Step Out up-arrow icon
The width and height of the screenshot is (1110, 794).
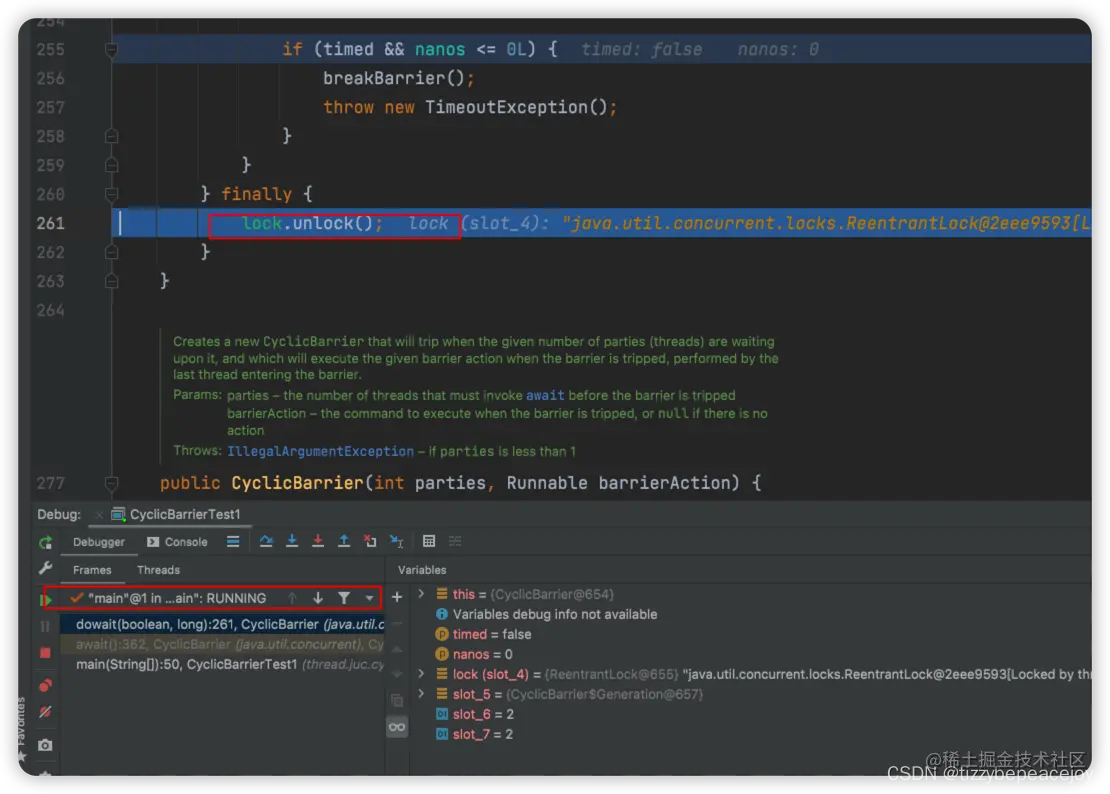[343, 541]
